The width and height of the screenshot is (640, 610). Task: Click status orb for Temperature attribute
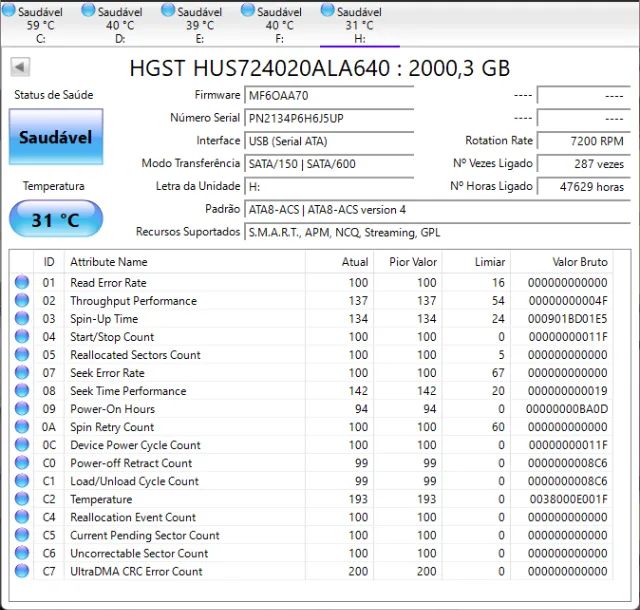click(22, 499)
